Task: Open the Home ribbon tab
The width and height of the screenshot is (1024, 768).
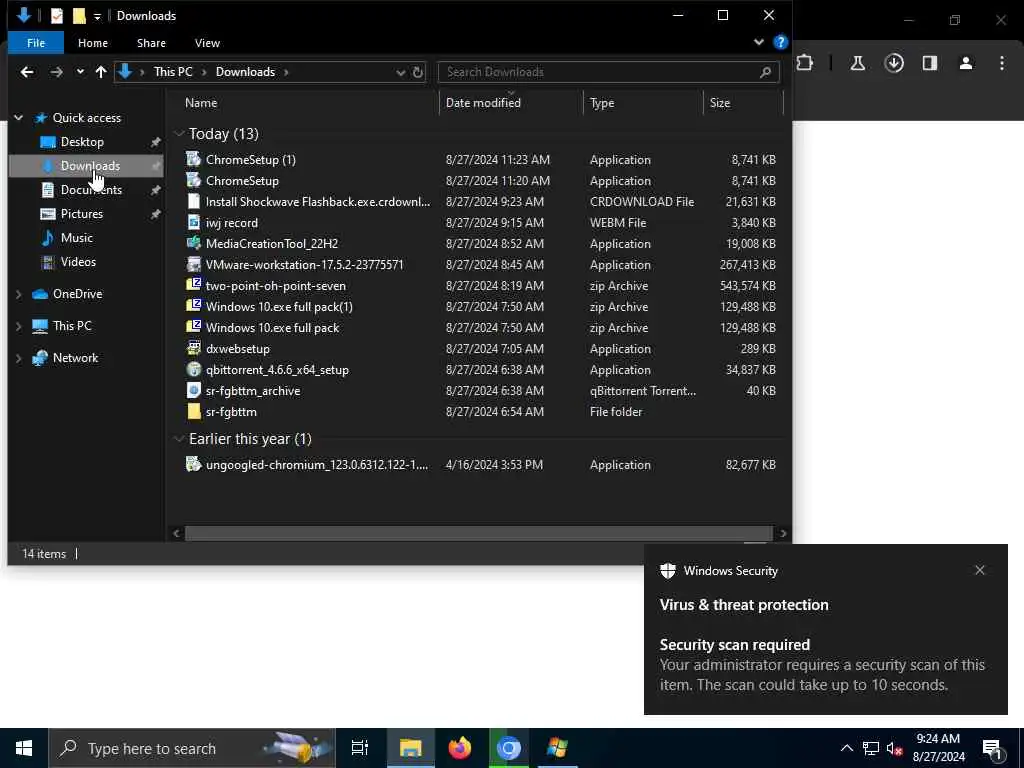Action: 93,43
